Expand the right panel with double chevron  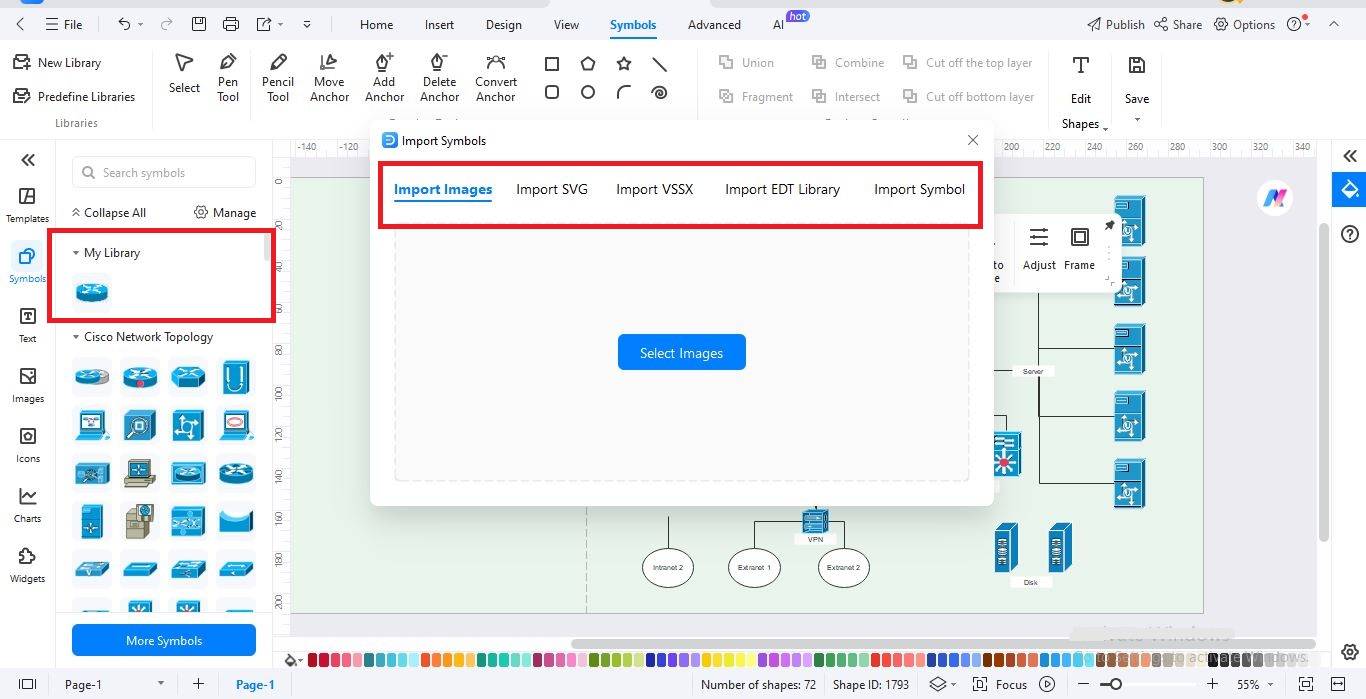(x=1350, y=156)
